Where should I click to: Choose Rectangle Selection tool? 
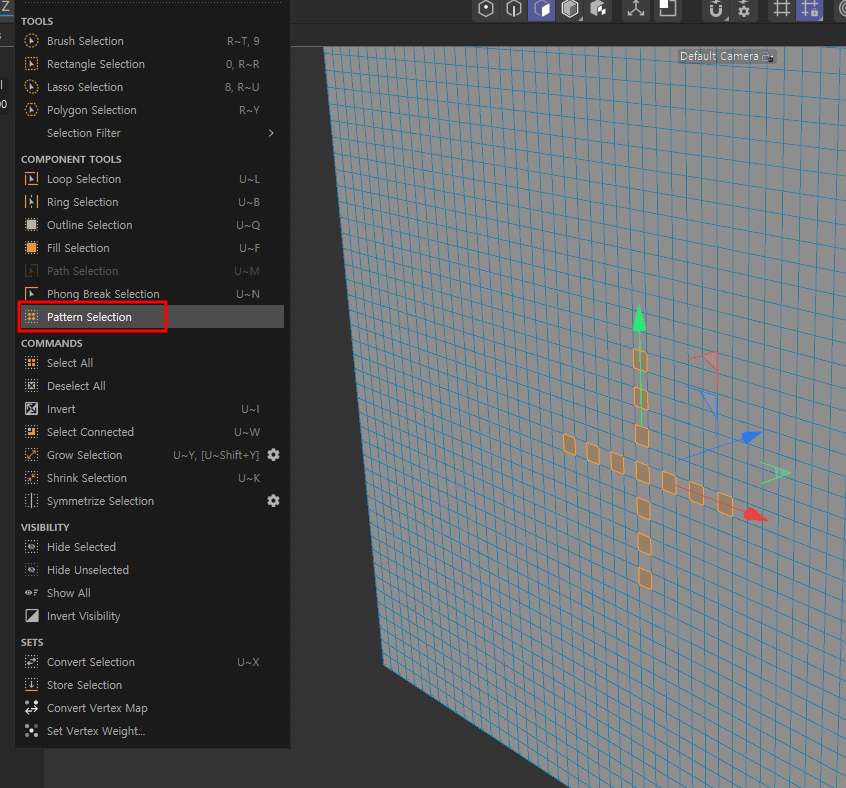[x=153, y=64]
